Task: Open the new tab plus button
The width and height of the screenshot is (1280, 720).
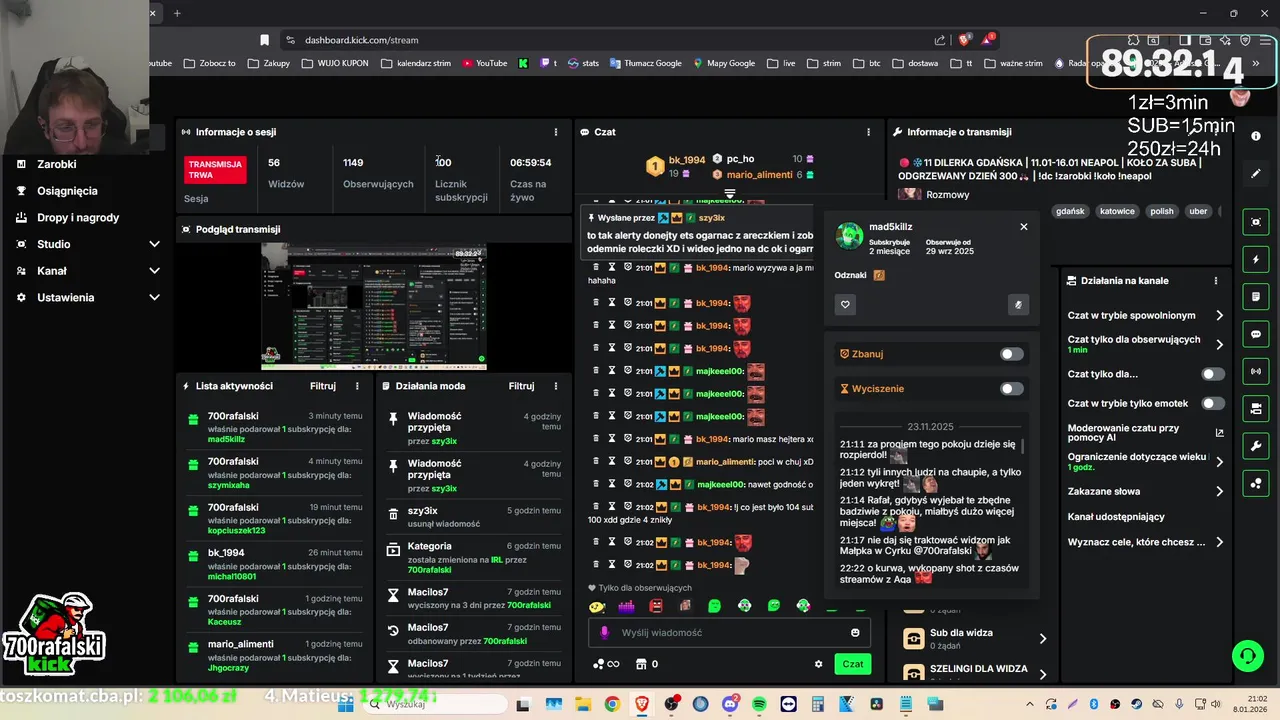Action: click(x=177, y=13)
